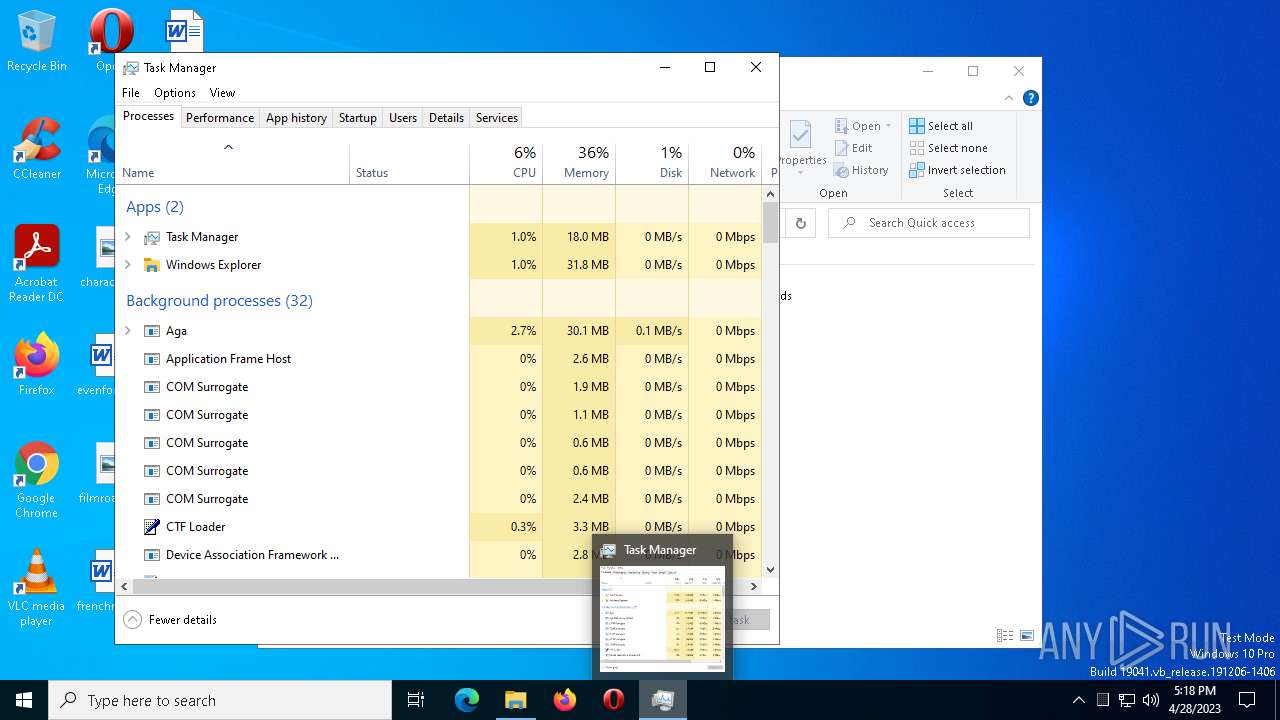Click History in Explorer ribbon
Screen dimensions: 1280x720
pos(861,170)
